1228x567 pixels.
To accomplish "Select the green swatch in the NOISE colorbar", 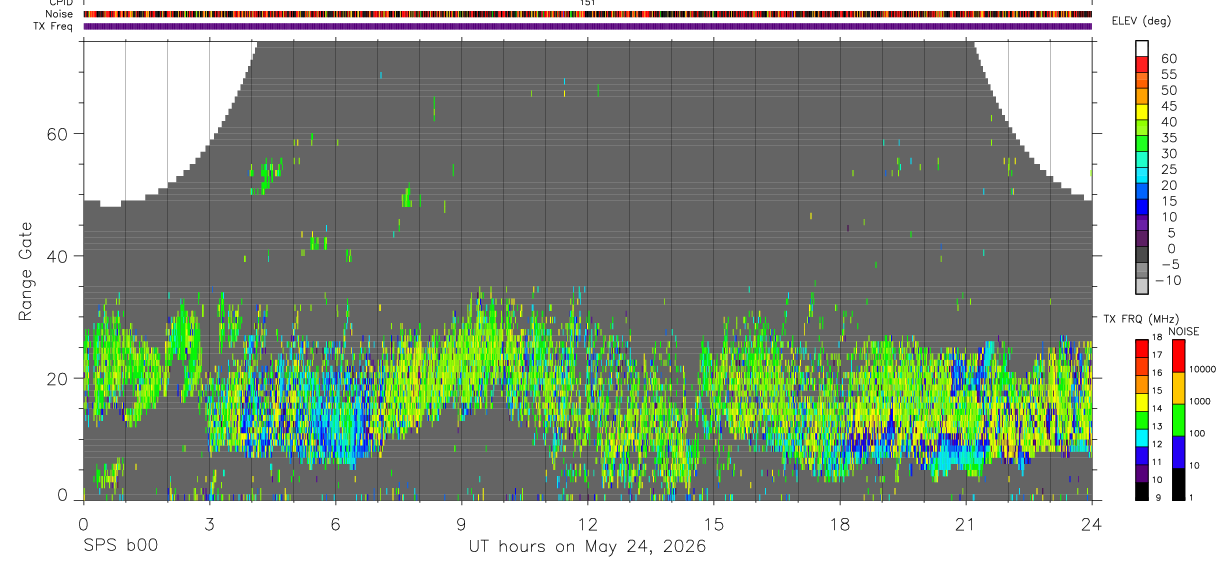I will [1178, 420].
